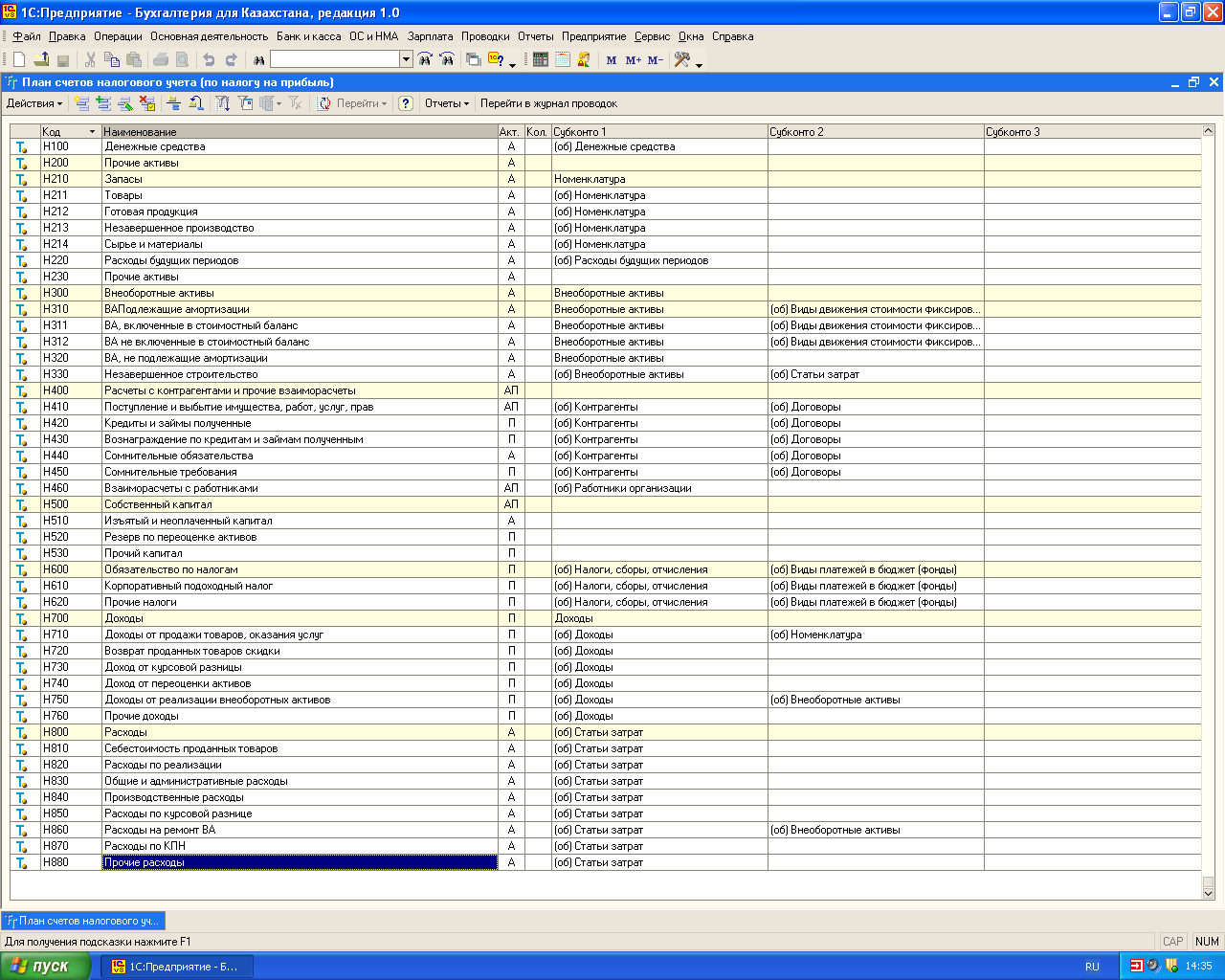The width and height of the screenshot is (1225, 980).
Task: Open the Проводки menu
Action: pos(485,36)
